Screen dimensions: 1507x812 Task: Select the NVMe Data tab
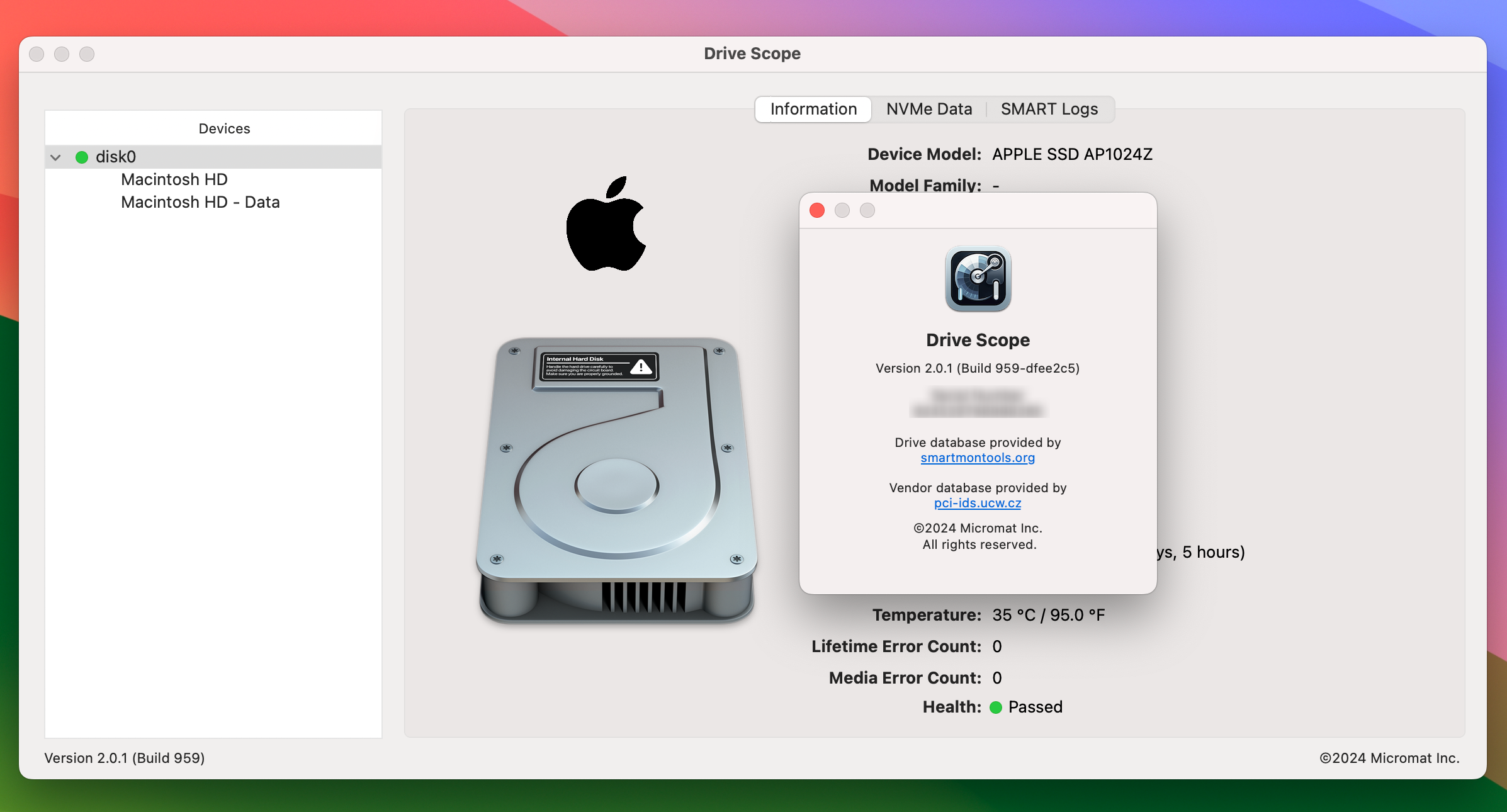tap(928, 109)
